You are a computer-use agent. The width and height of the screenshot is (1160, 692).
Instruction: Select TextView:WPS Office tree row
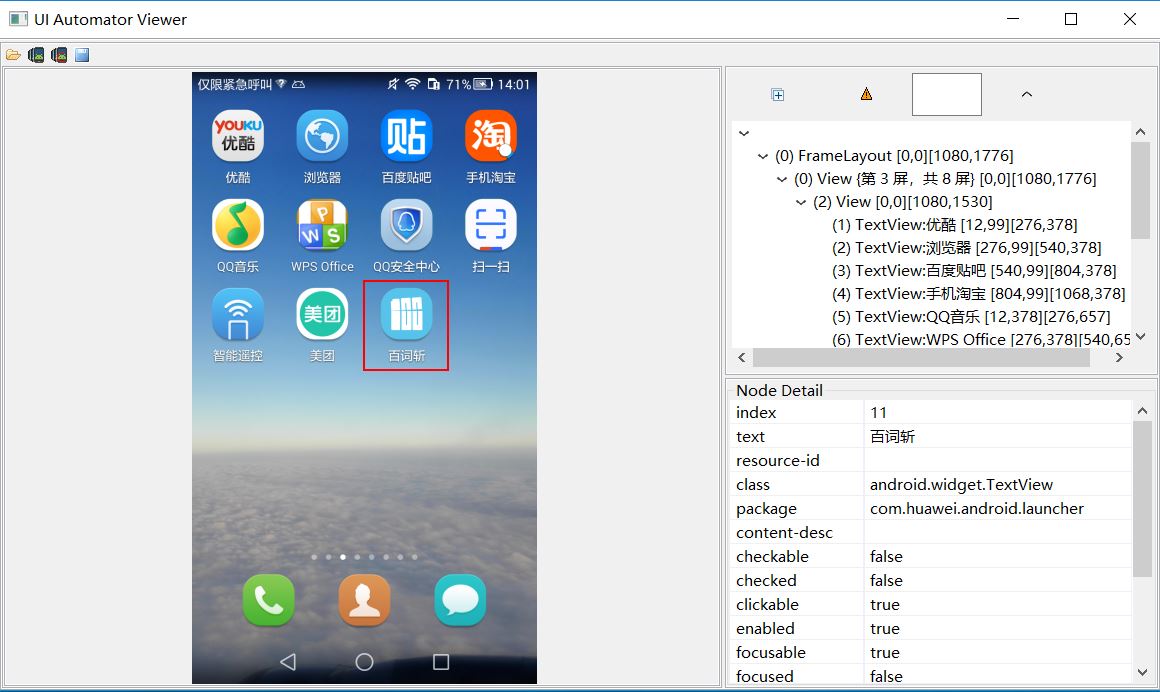(x=981, y=339)
